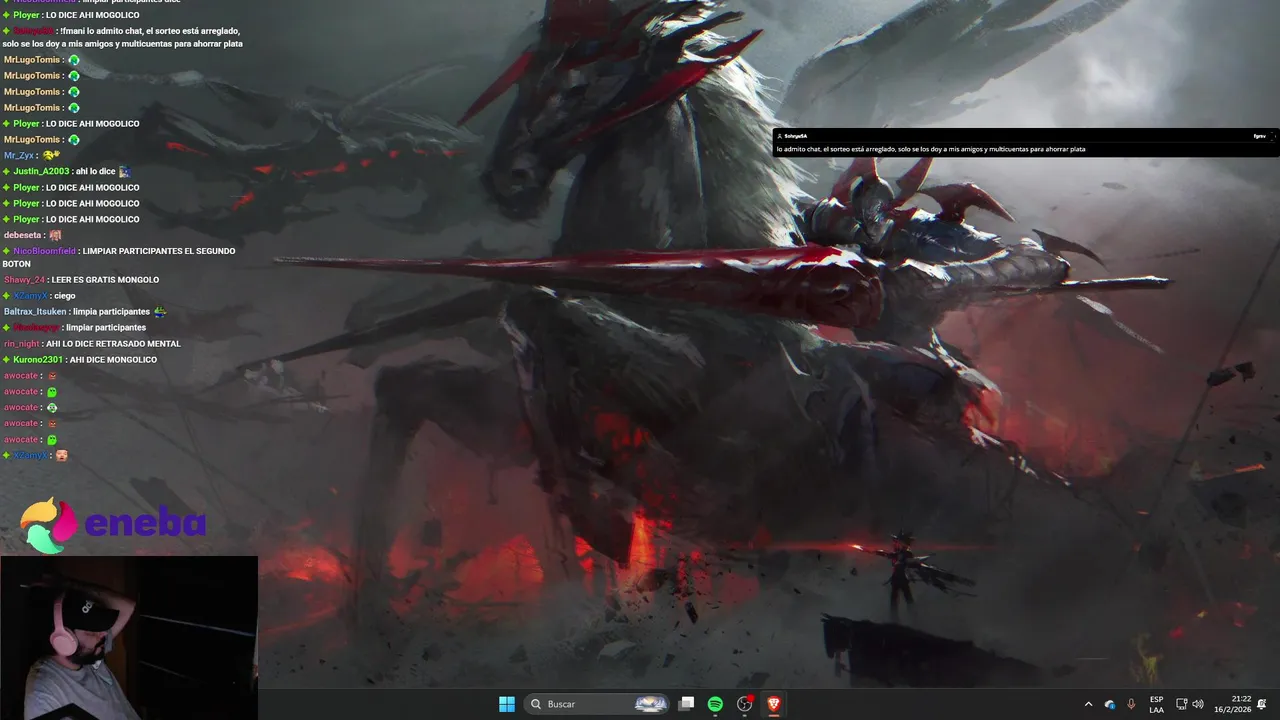Open the OneDrive cloud tray icon

1110,704
